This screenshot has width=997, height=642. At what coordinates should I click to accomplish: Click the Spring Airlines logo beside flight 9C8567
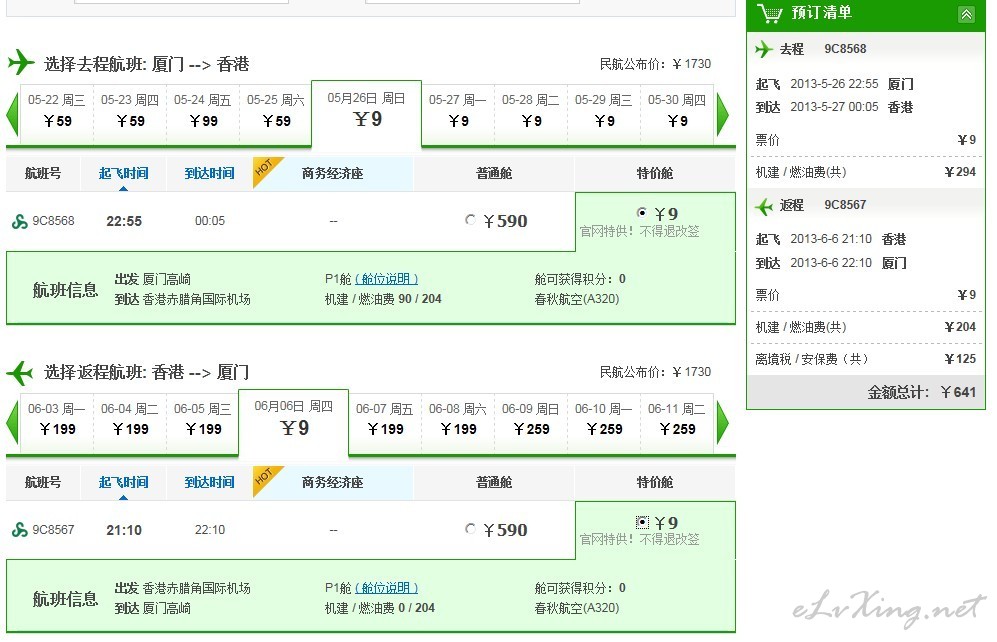point(20,529)
